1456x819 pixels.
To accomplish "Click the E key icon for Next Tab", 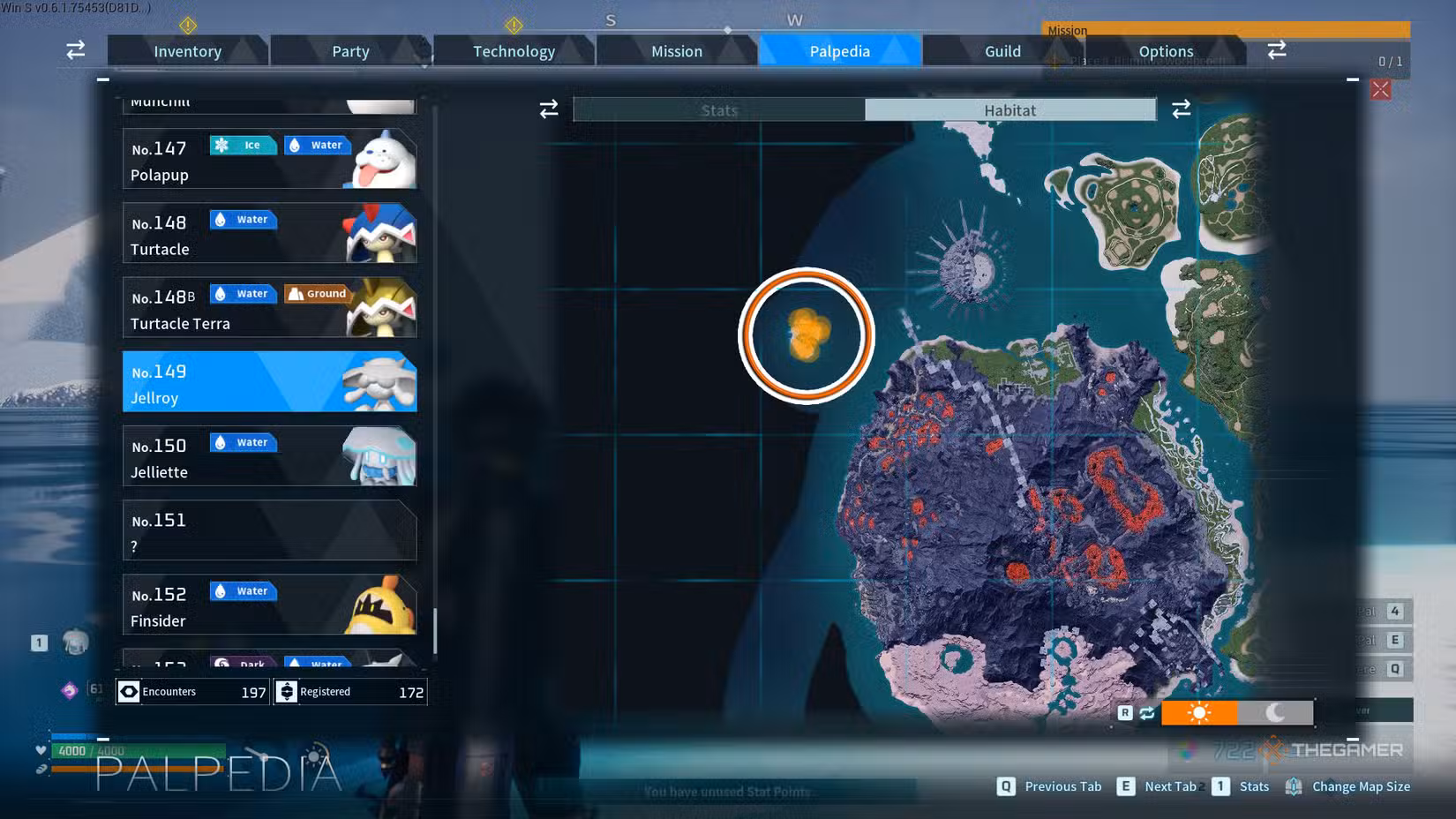I will [x=1126, y=786].
